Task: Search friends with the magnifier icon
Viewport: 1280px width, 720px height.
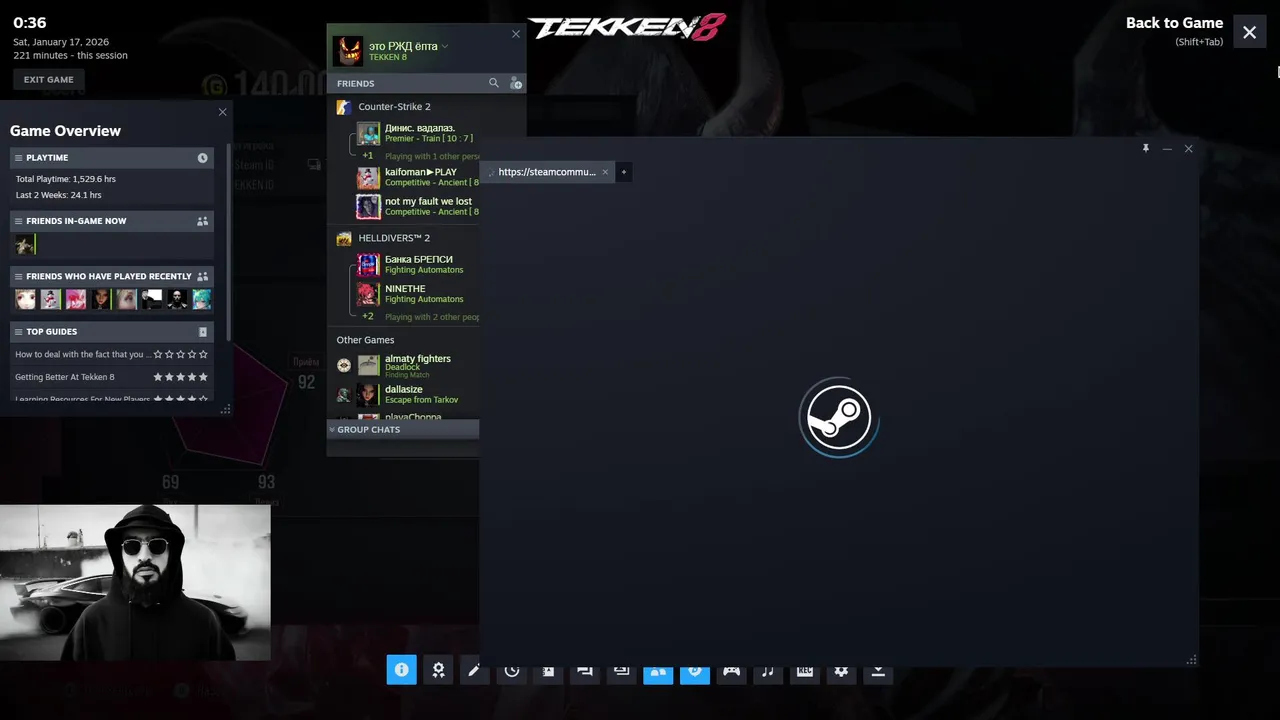Action: [x=493, y=83]
